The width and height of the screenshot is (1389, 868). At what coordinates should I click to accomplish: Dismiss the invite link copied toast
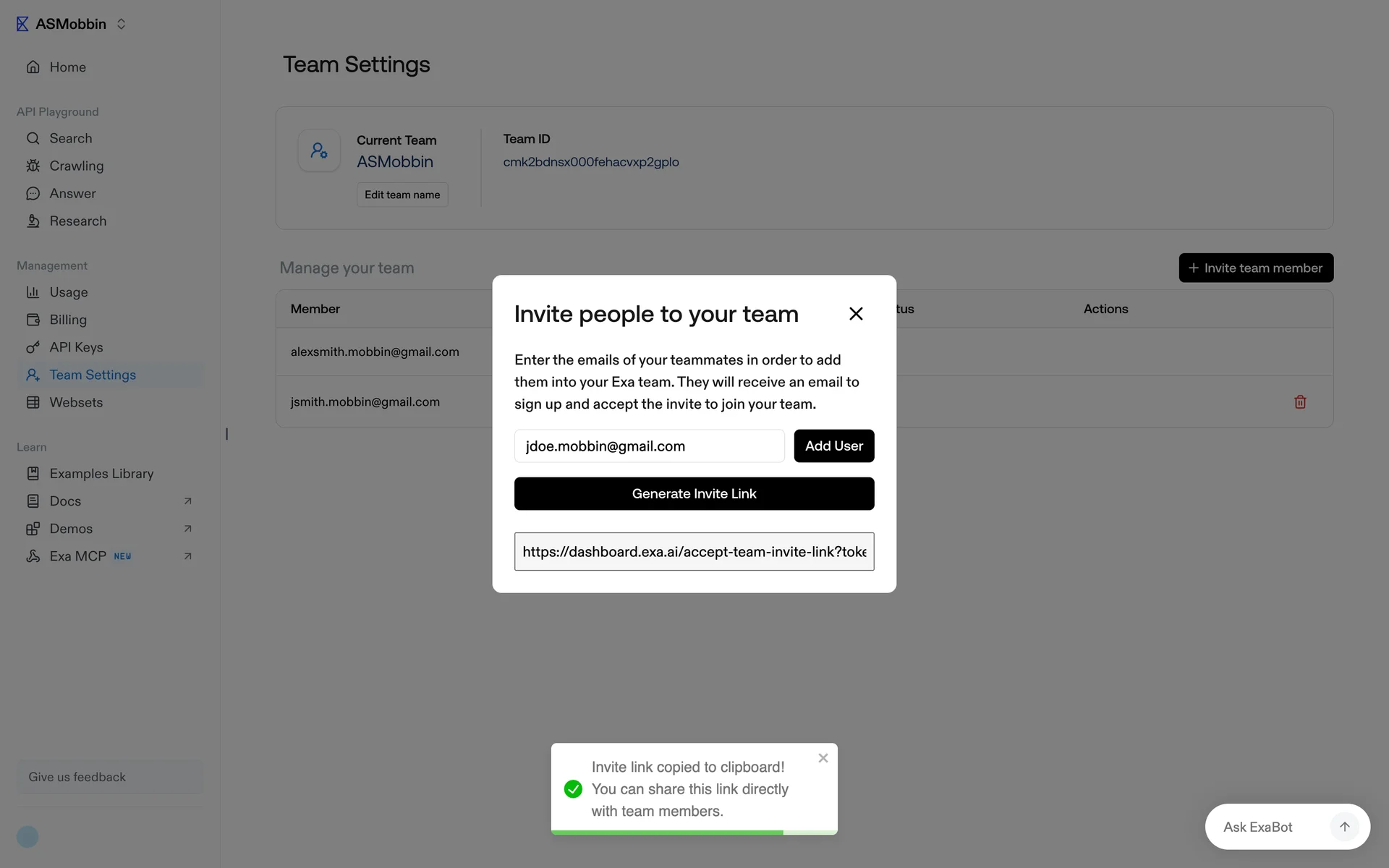(x=823, y=758)
